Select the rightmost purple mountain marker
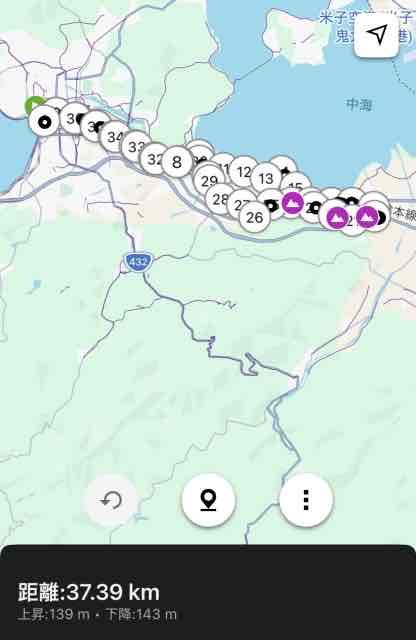The image size is (416, 640). click(367, 216)
